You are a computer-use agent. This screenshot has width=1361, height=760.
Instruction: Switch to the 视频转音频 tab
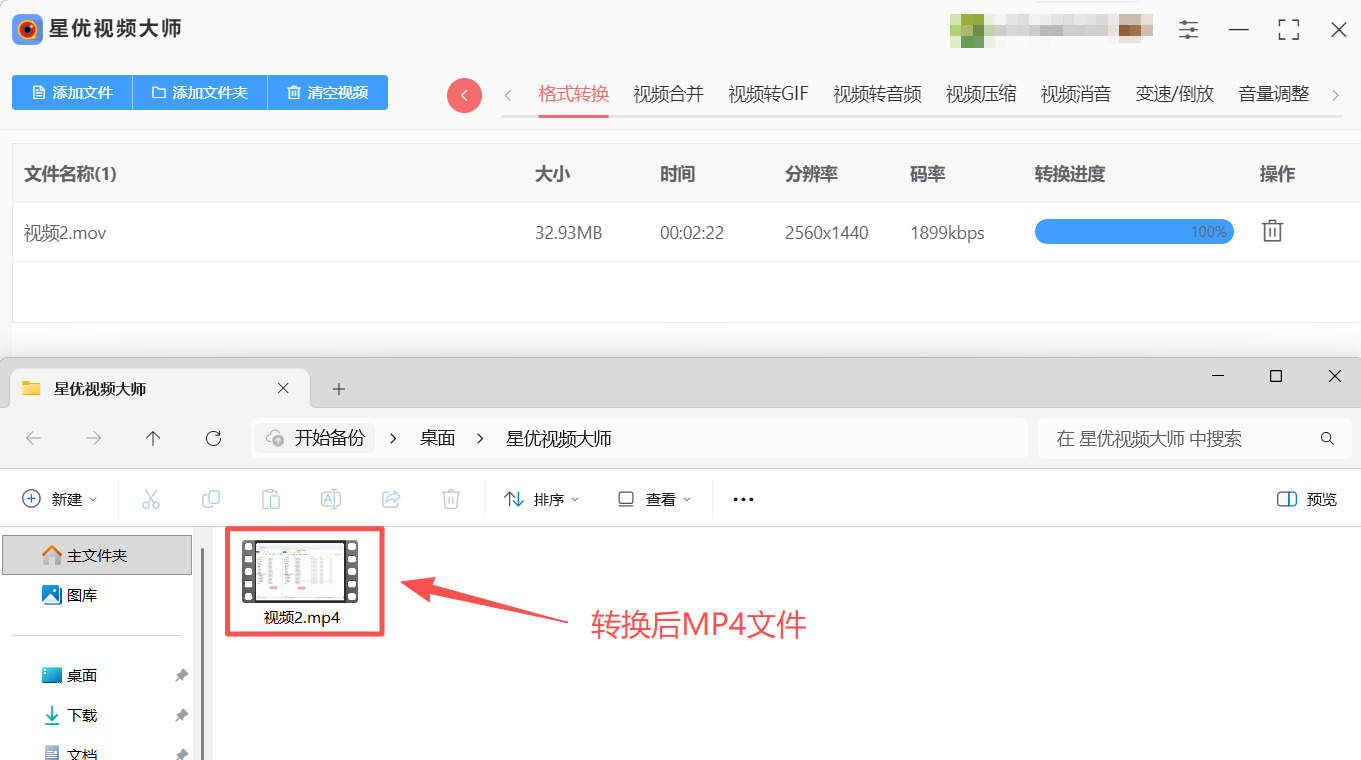(878, 94)
